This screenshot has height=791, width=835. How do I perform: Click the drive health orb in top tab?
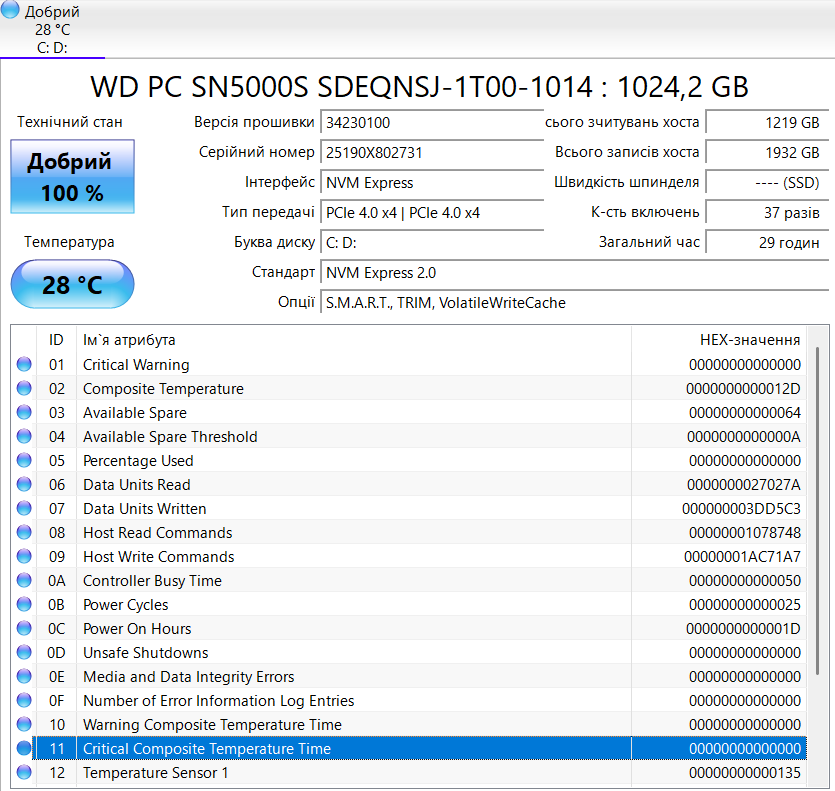click(x=11, y=11)
